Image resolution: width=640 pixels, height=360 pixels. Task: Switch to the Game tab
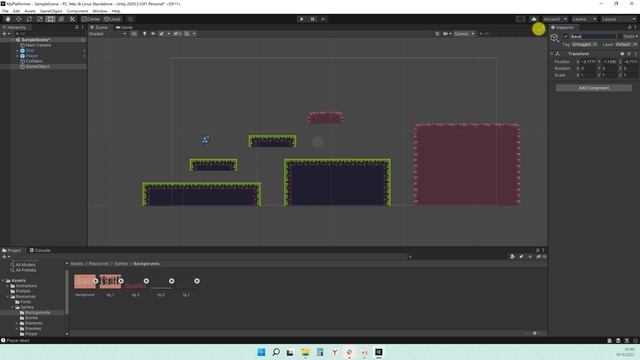[124, 27]
